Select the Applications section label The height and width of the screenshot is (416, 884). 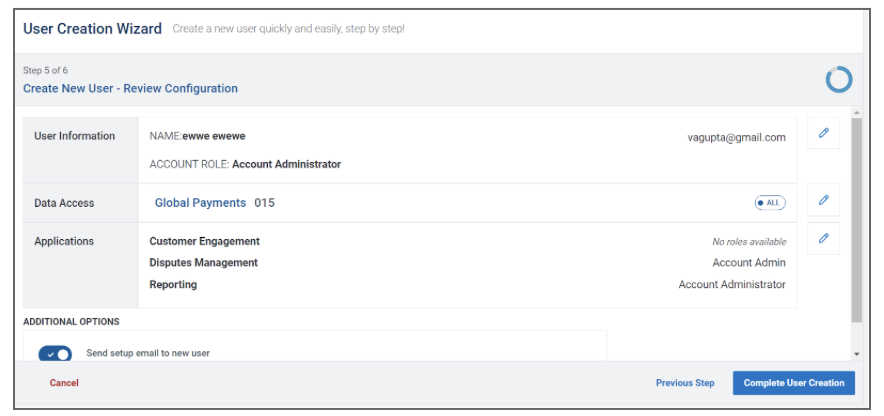[x=64, y=242]
